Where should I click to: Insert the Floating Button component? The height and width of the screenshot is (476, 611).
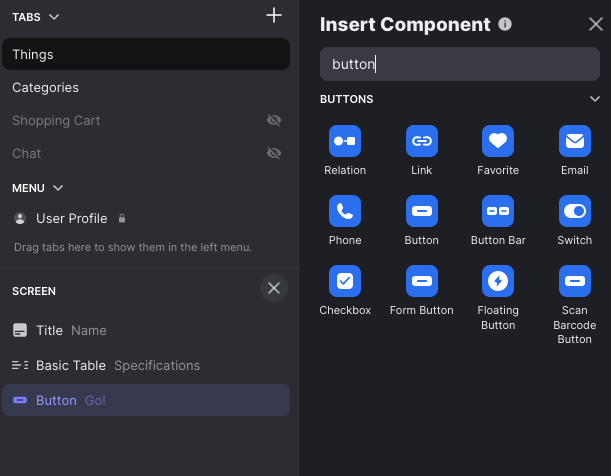(498, 281)
